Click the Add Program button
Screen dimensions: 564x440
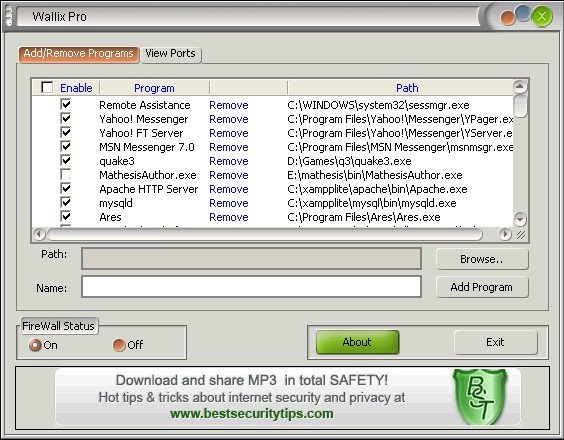(482, 287)
